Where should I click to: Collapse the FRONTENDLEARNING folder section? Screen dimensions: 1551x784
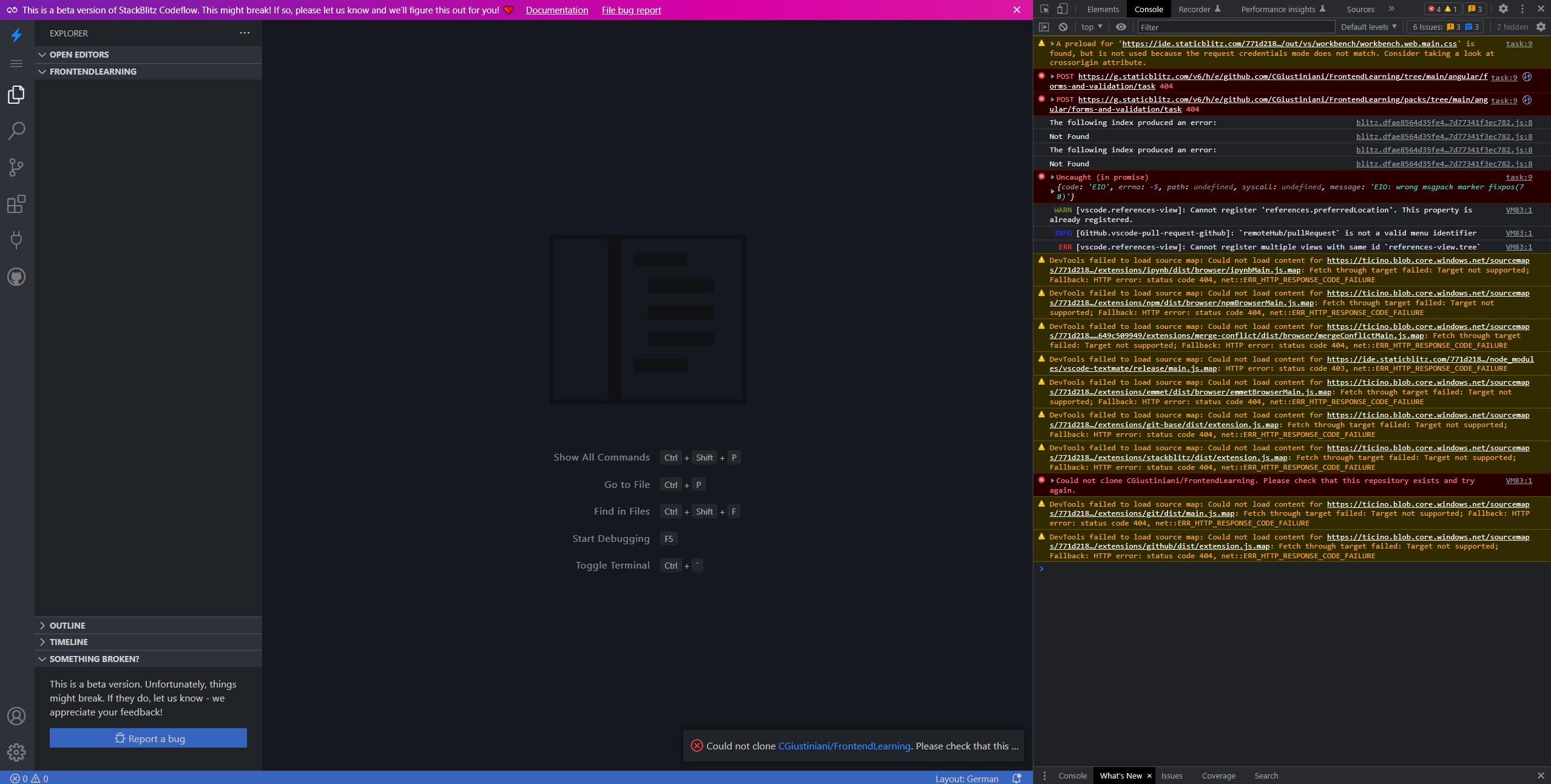[x=148, y=72]
